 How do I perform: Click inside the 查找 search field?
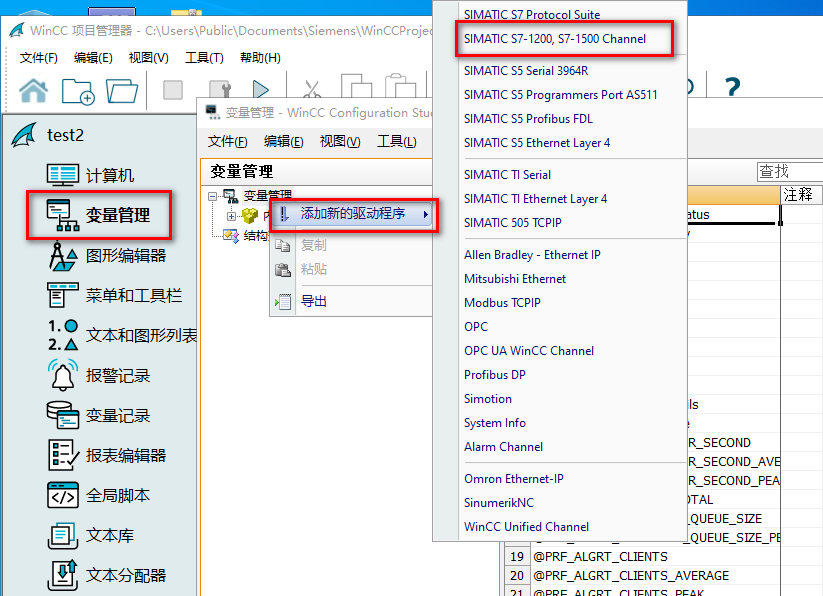[789, 170]
